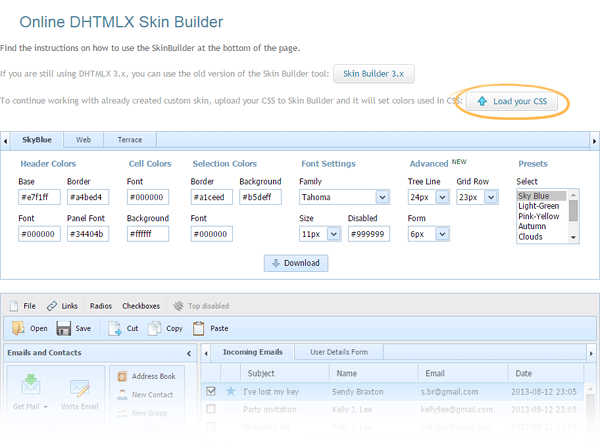
Task: Open the Incoming Emails tab
Action: pyautogui.click(x=253, y=352)
